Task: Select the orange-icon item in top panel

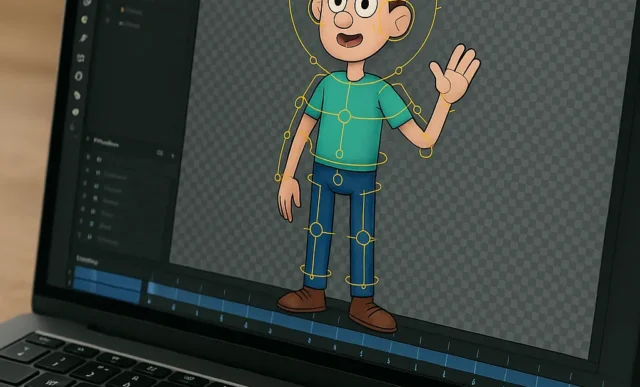Action: pos(131,10)
